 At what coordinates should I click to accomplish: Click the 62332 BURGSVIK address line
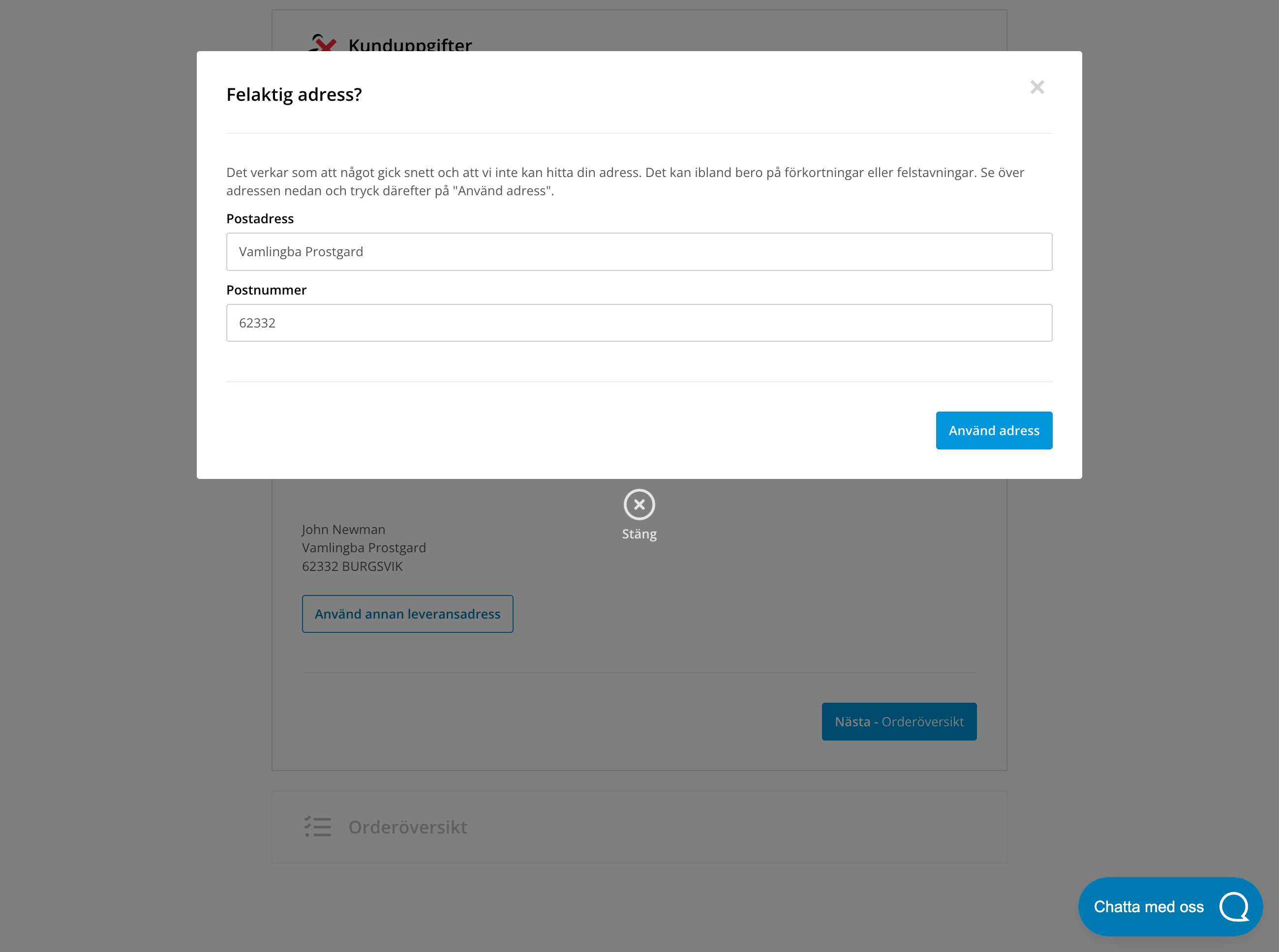pos(352,566)
